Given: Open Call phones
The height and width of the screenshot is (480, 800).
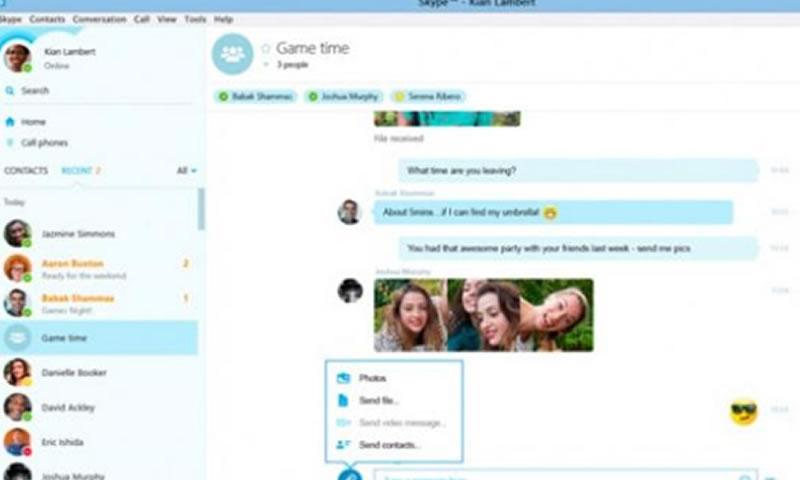Looking at the screenshot, I should tap(44, 143).
